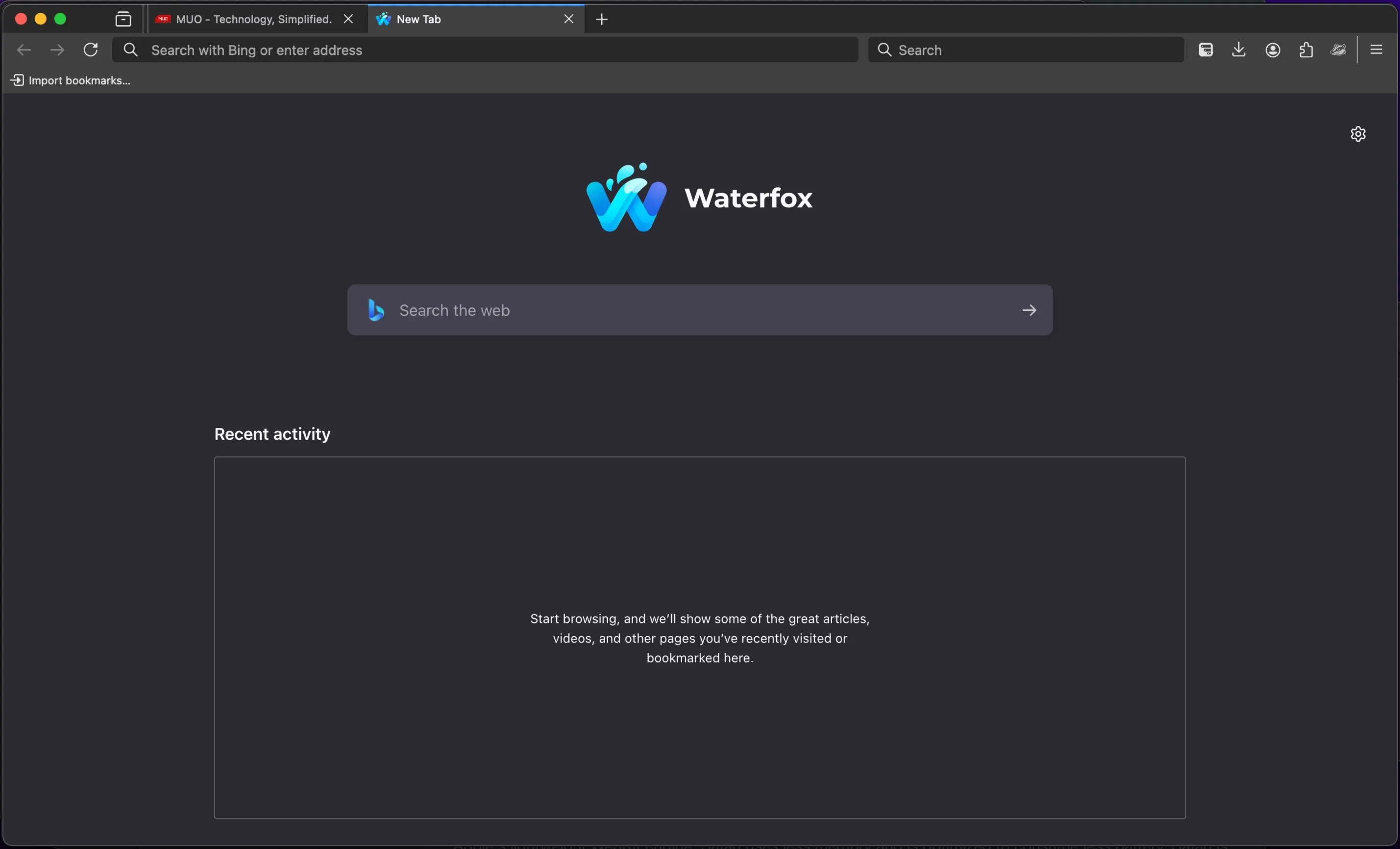
Task: Click the Bing logo in search box
Action: [376, 310]
